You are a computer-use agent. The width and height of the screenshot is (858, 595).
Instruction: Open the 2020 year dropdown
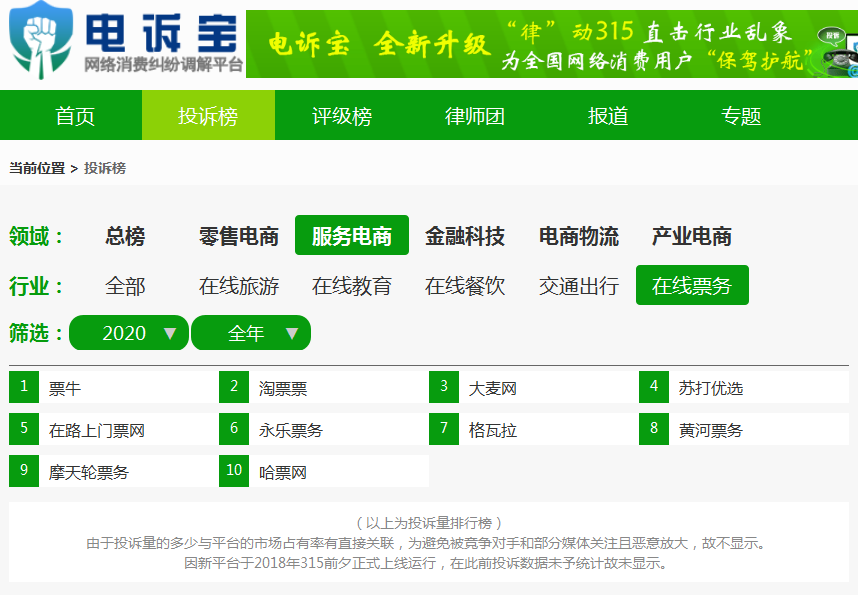tap(129, 333)
